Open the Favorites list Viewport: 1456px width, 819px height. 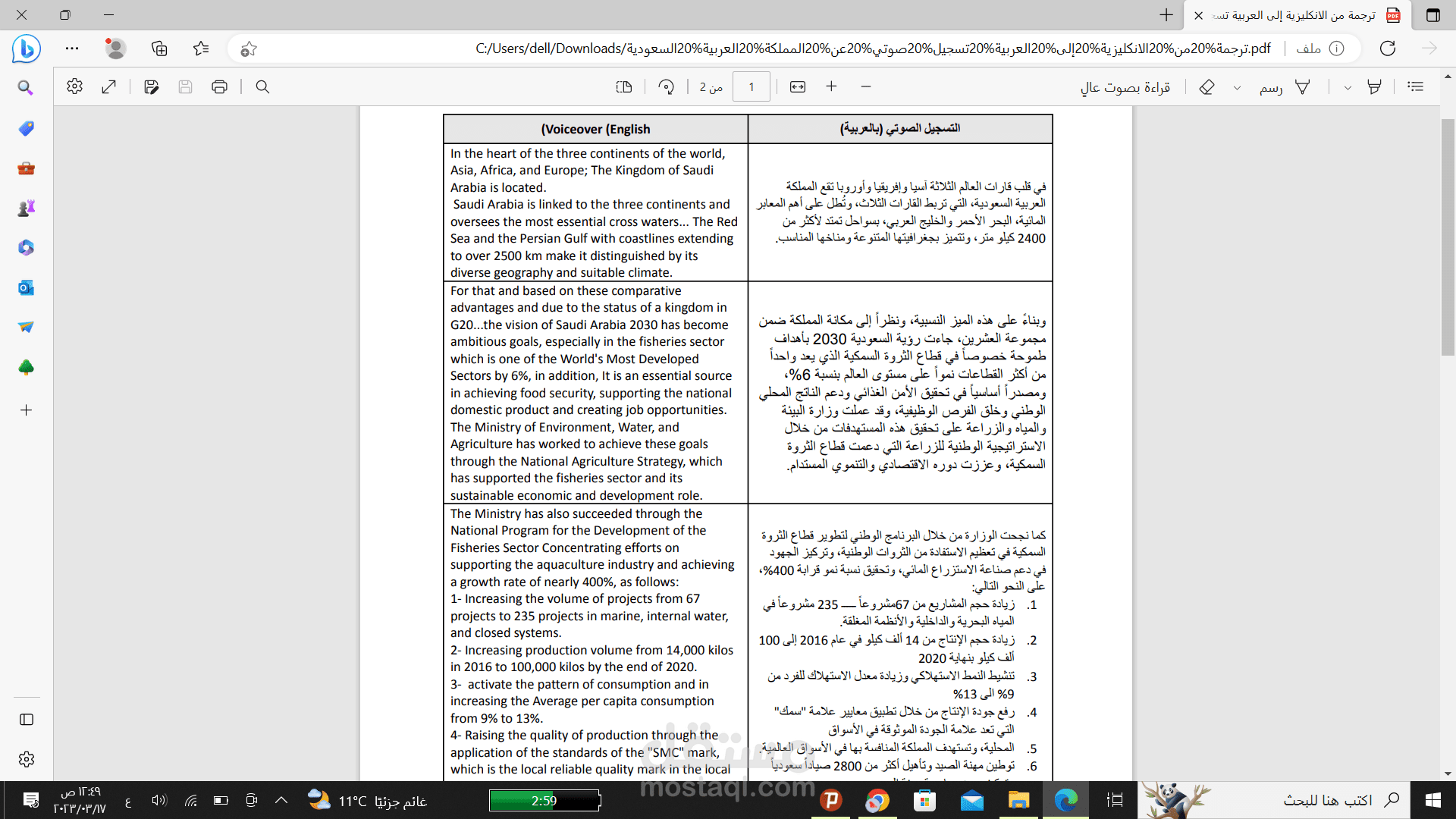pos(201,49)
